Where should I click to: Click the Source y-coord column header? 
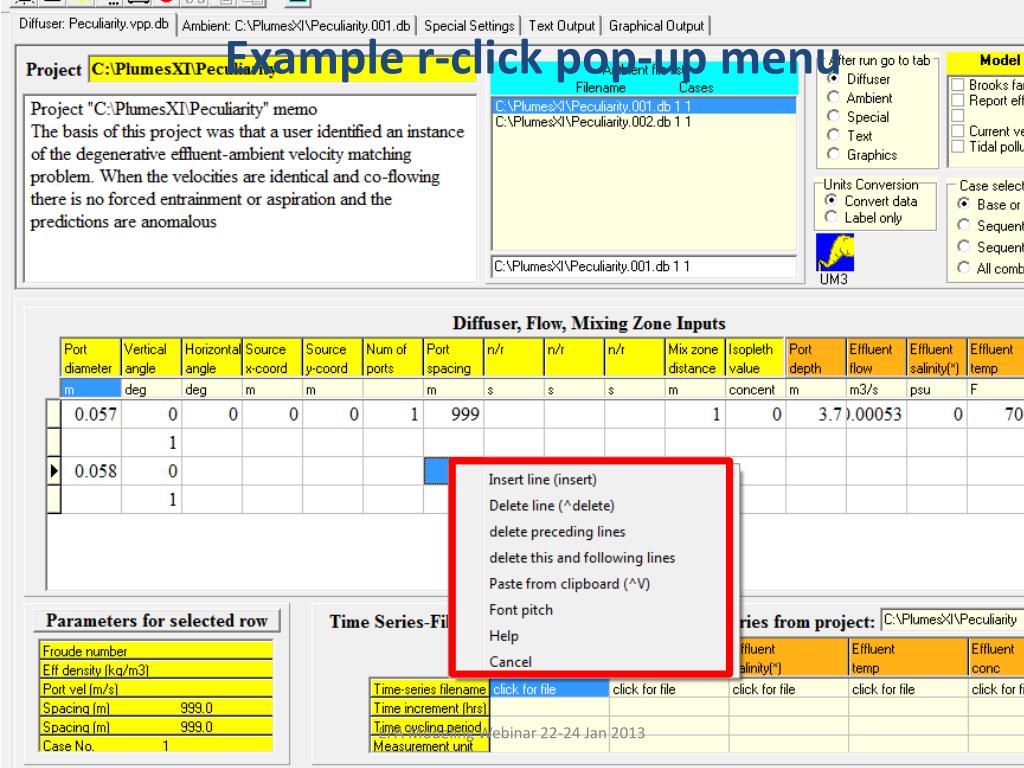(332, 359)
